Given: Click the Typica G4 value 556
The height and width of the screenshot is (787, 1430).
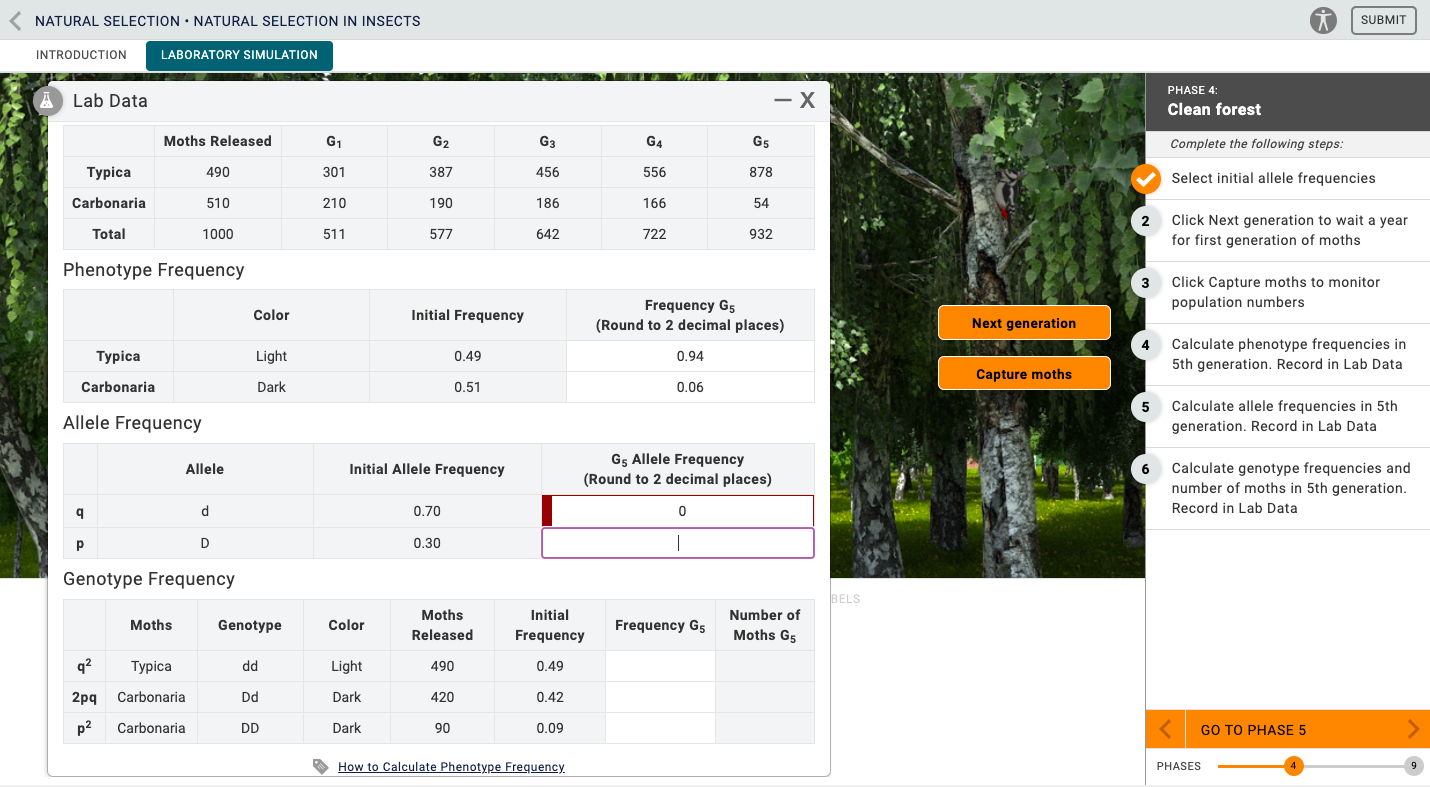Looking at the screenshot, I should coord(655,172).
